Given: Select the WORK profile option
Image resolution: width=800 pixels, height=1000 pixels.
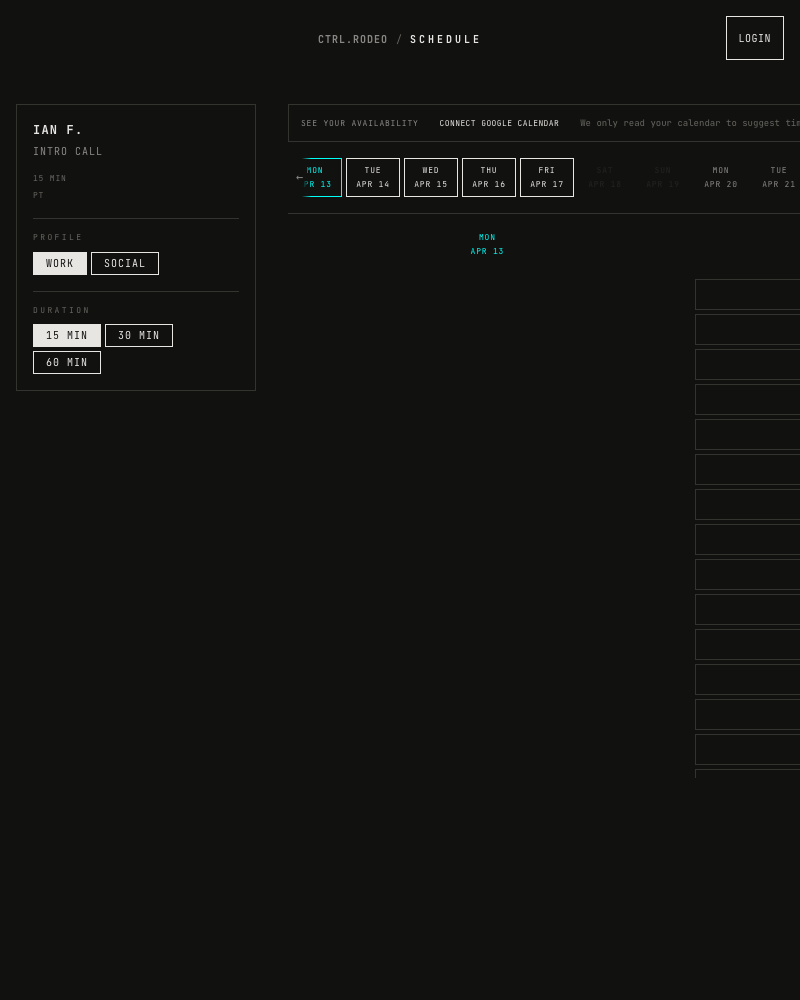Looking at the screenshot, I should [x=59, y=263].
